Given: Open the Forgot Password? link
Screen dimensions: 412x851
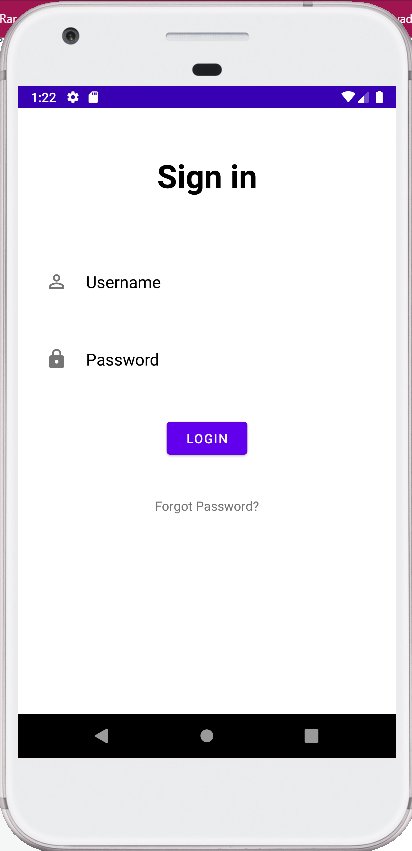Looking at the screenshot, I should click(207, 507).
